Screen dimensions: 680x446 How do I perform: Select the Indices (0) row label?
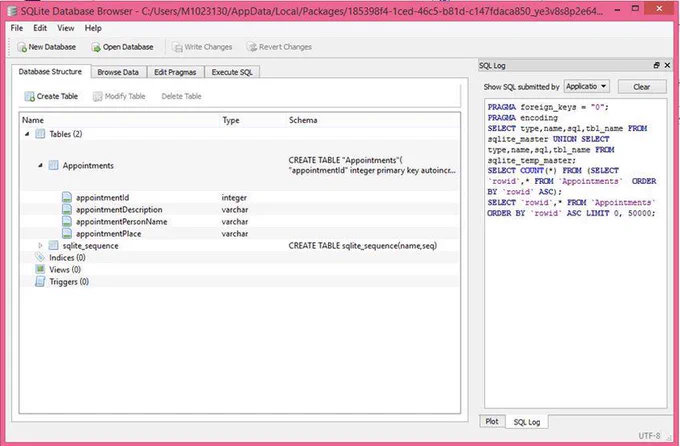(67, 258)
